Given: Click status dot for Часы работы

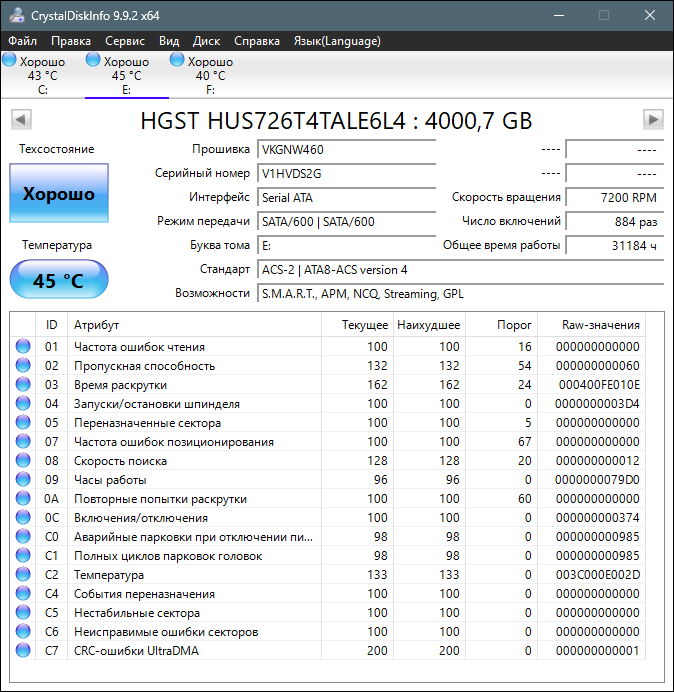Looking at the screenshot, I should 23,479.
